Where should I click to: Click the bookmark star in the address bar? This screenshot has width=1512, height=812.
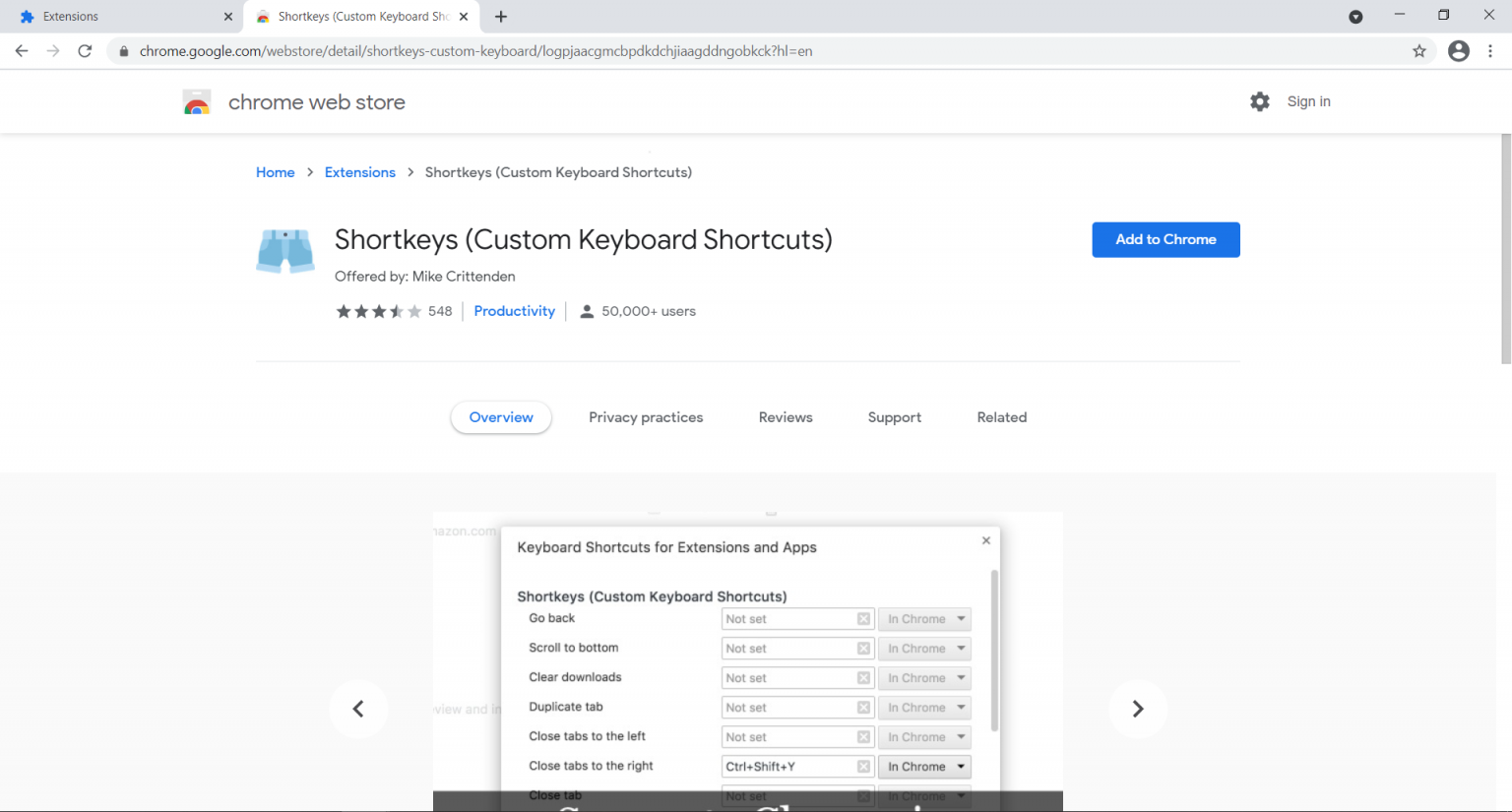point(1420,50)
